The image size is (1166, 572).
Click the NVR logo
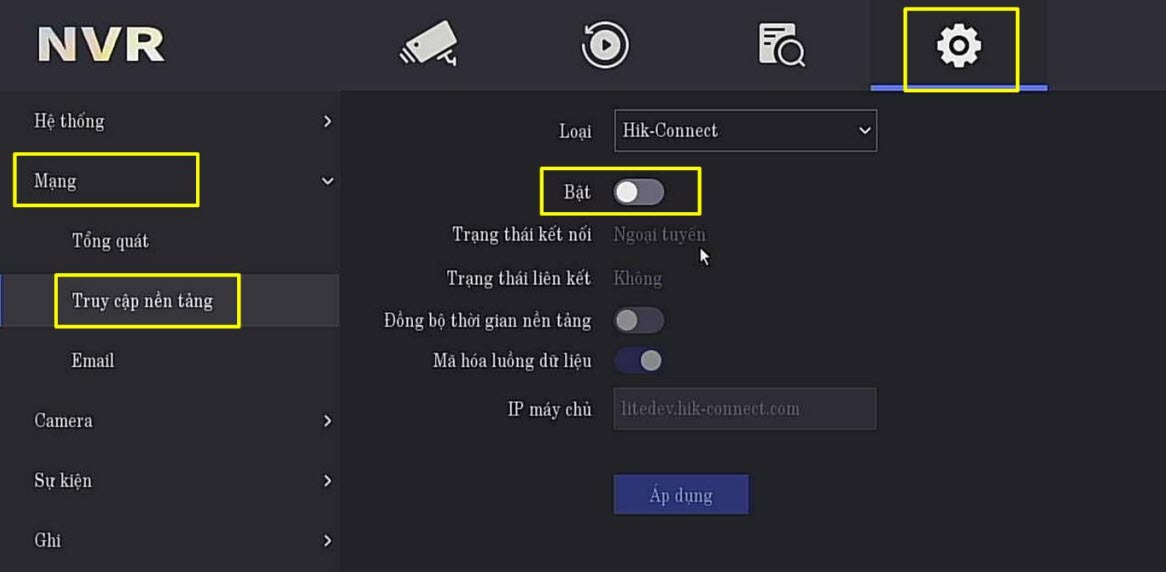click(101, 45)
